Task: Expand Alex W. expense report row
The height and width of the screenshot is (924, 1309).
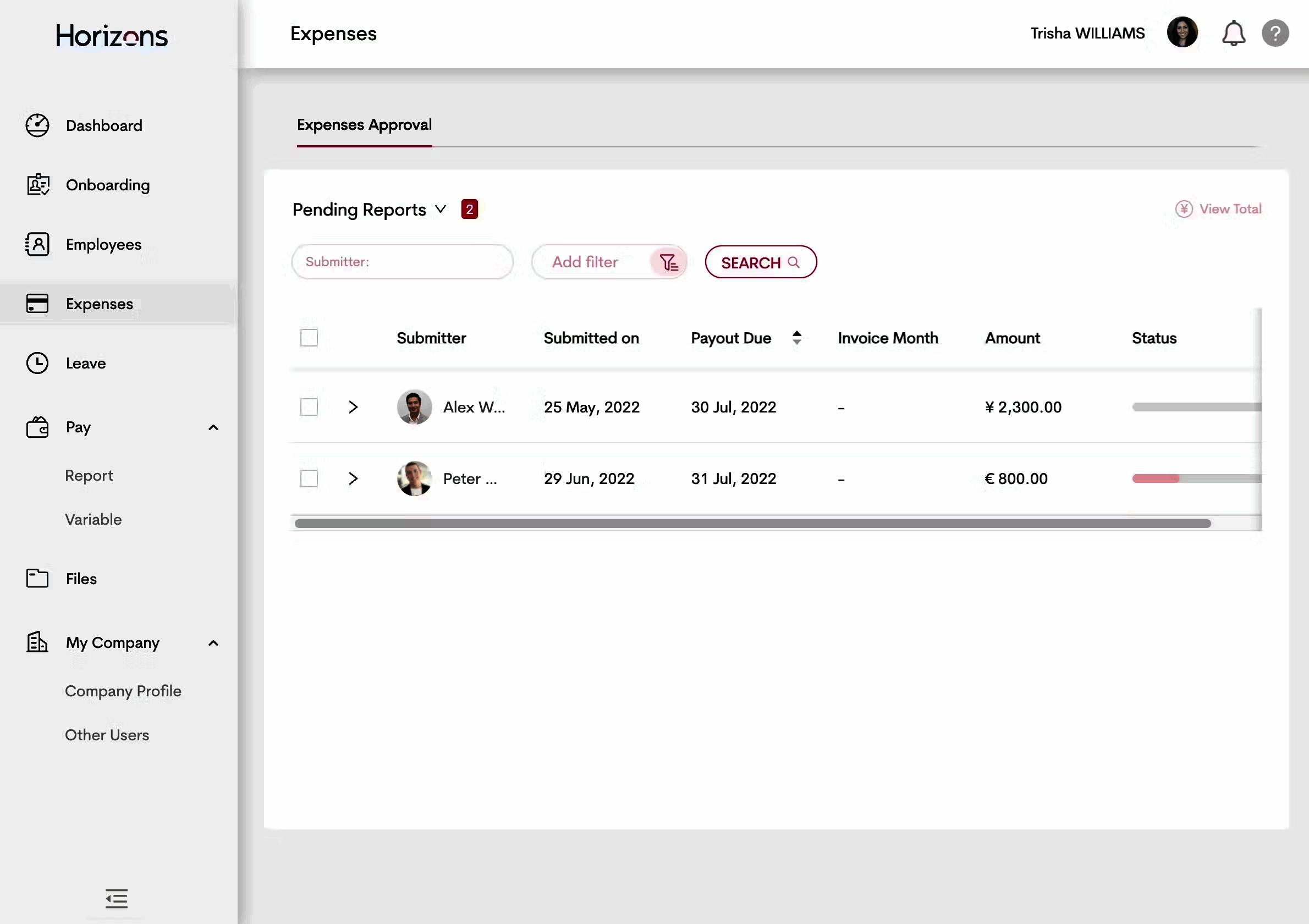Action: [353, 407]
